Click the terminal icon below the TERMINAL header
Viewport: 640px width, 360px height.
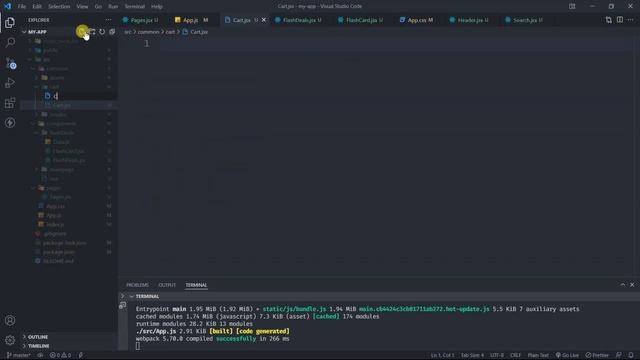(x=122, y=305)
